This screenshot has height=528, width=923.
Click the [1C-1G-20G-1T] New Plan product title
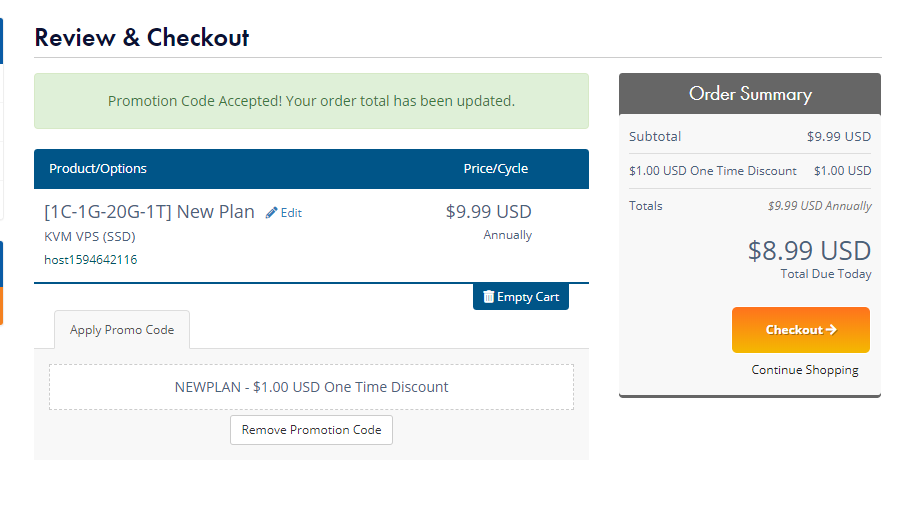pyautogui.click(x=150, y=212)
